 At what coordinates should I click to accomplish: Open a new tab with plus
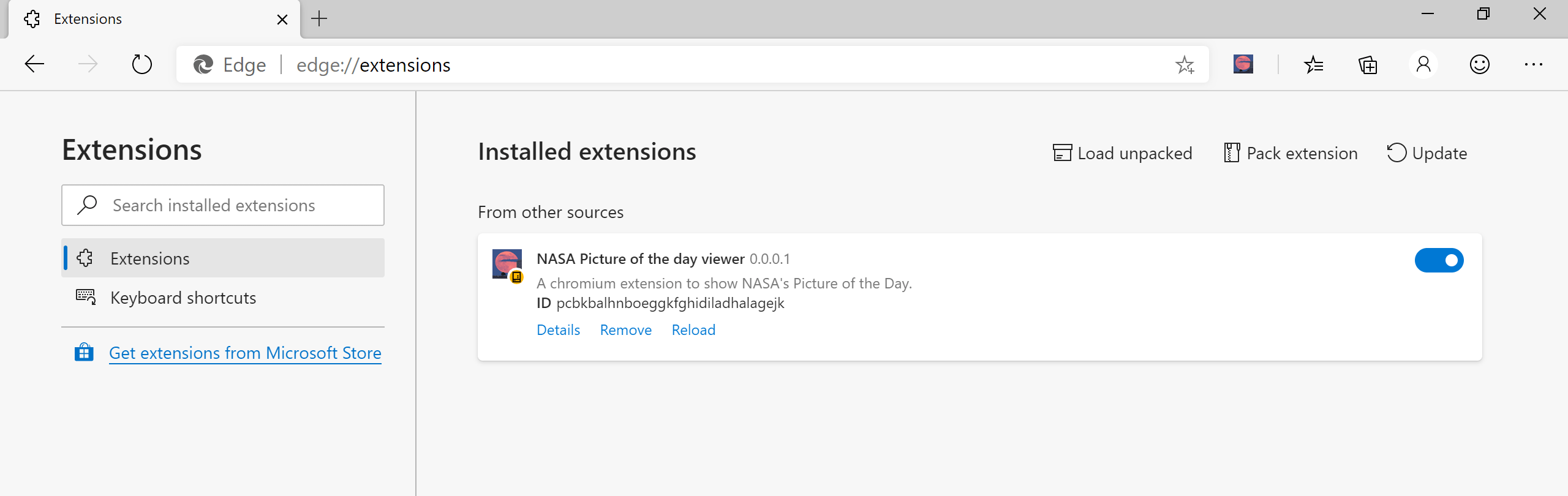click(x=319, y=19)
